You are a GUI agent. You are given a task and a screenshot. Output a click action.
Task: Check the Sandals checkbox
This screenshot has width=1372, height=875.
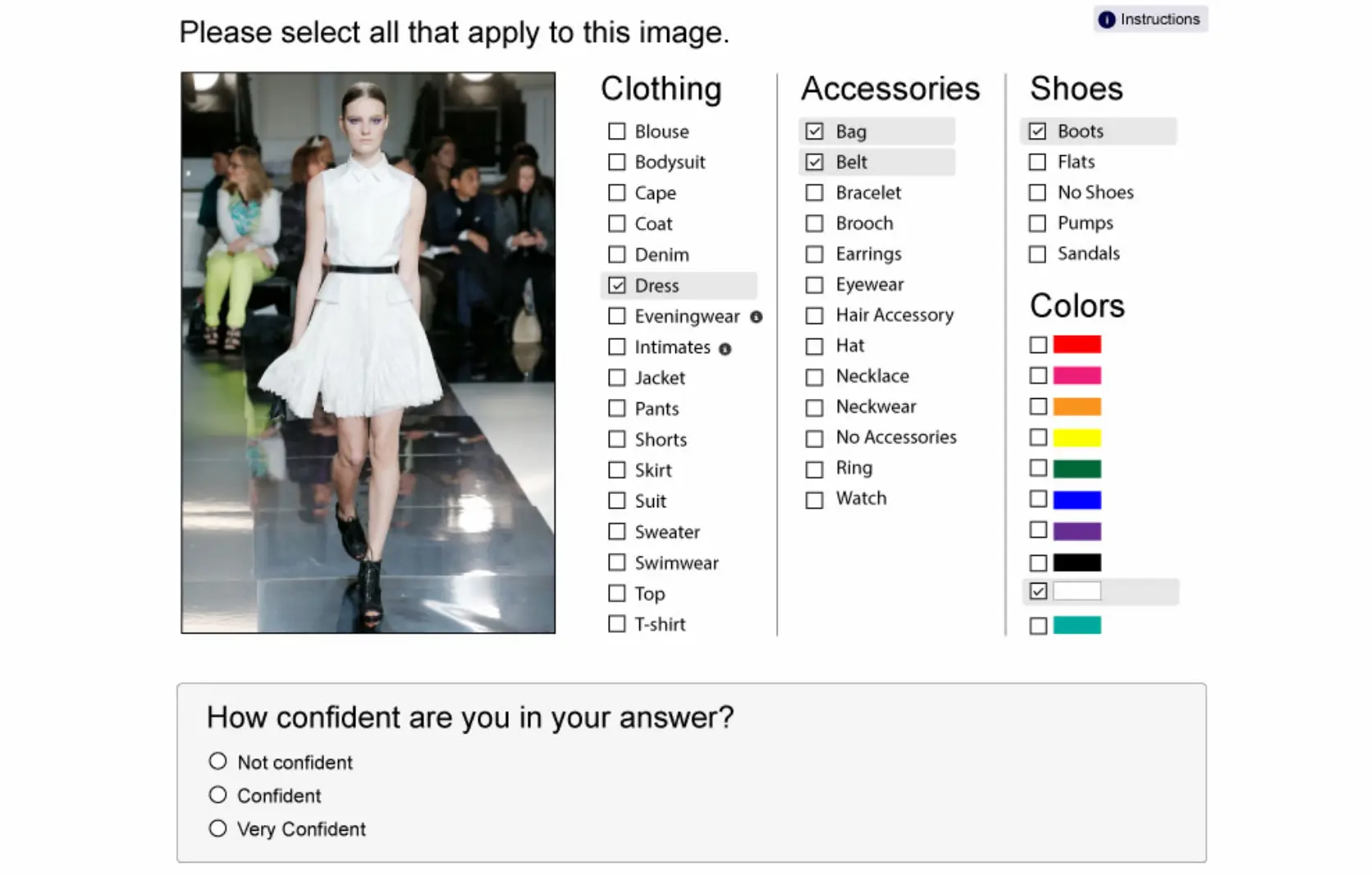[x=1037, y=254]
